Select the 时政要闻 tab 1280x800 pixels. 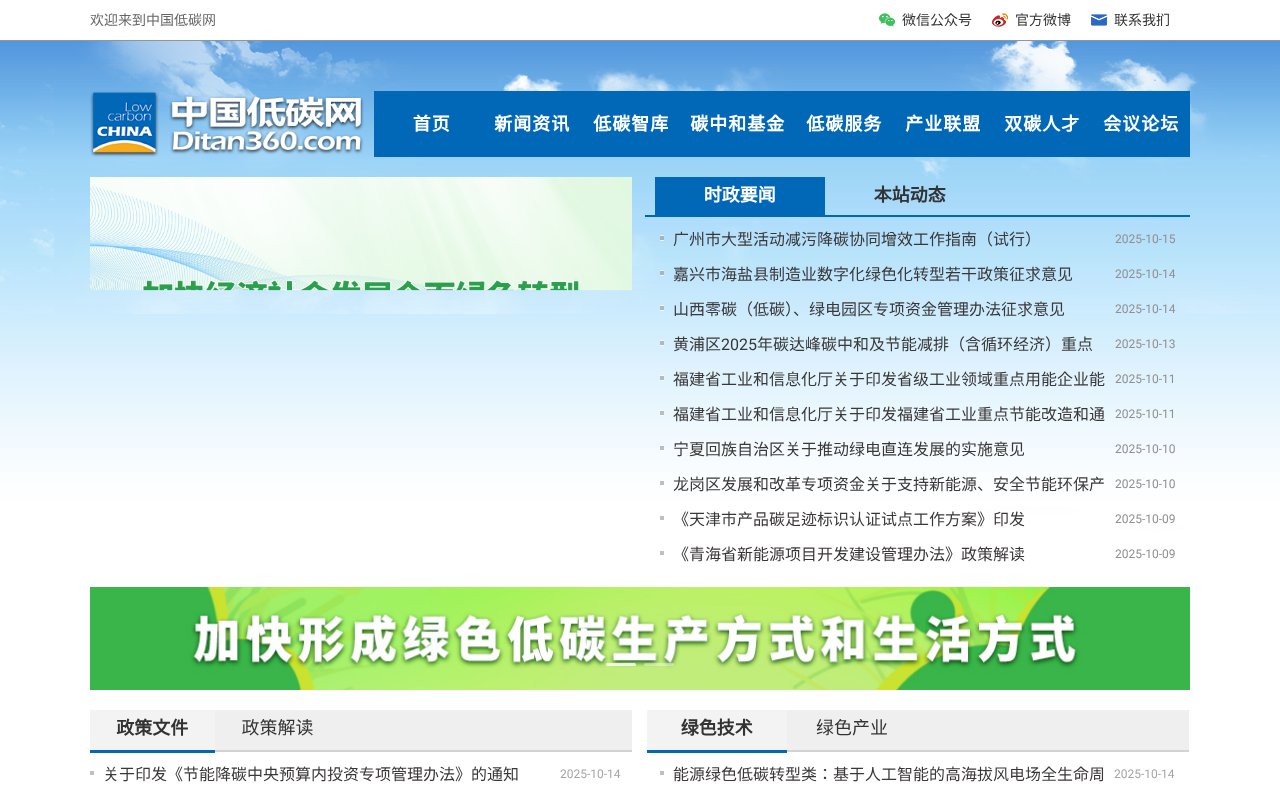(x=738, y=195)
